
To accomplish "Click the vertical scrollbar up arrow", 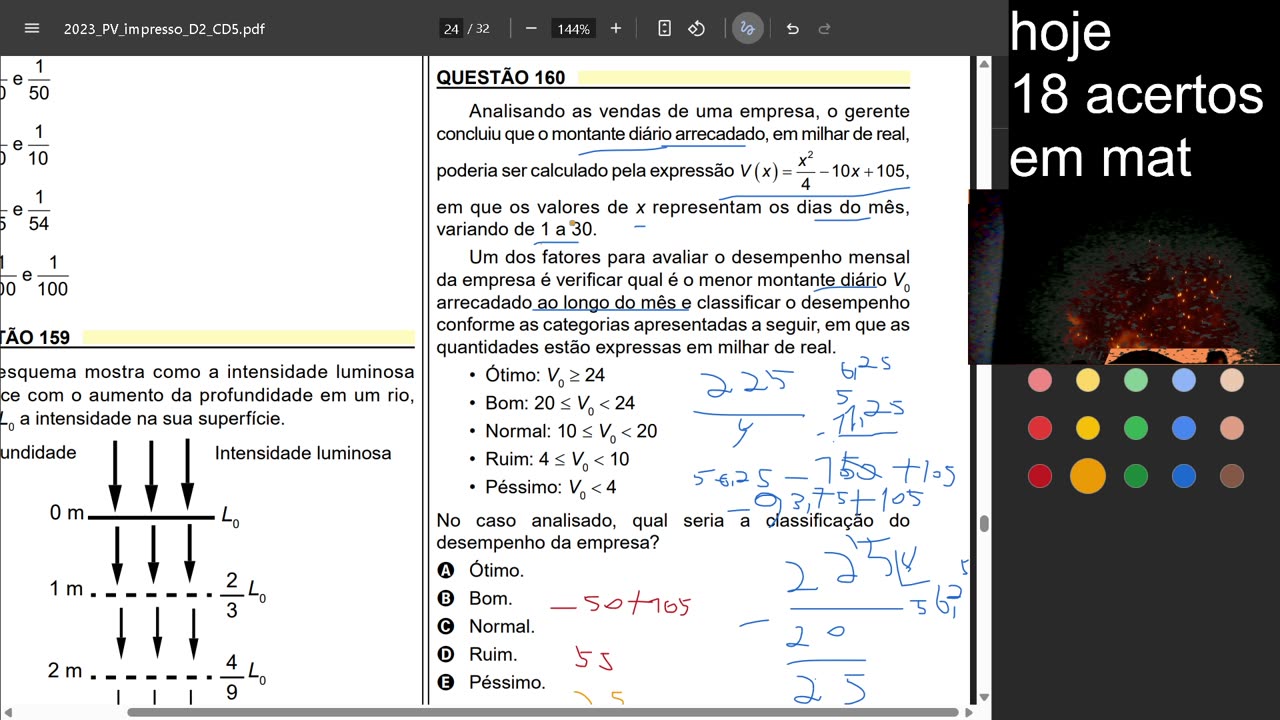I will (x=984, y=63).
